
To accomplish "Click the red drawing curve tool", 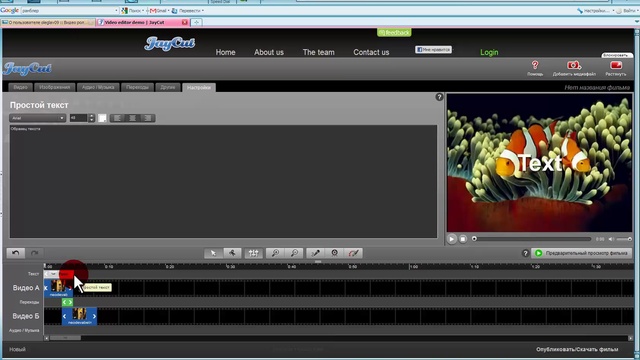I will point(353,253).
